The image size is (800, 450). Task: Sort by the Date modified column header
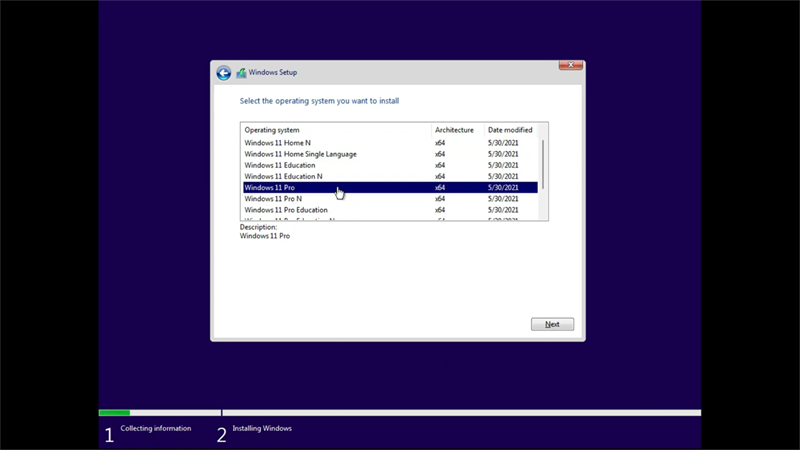click(x=510, y=130)
